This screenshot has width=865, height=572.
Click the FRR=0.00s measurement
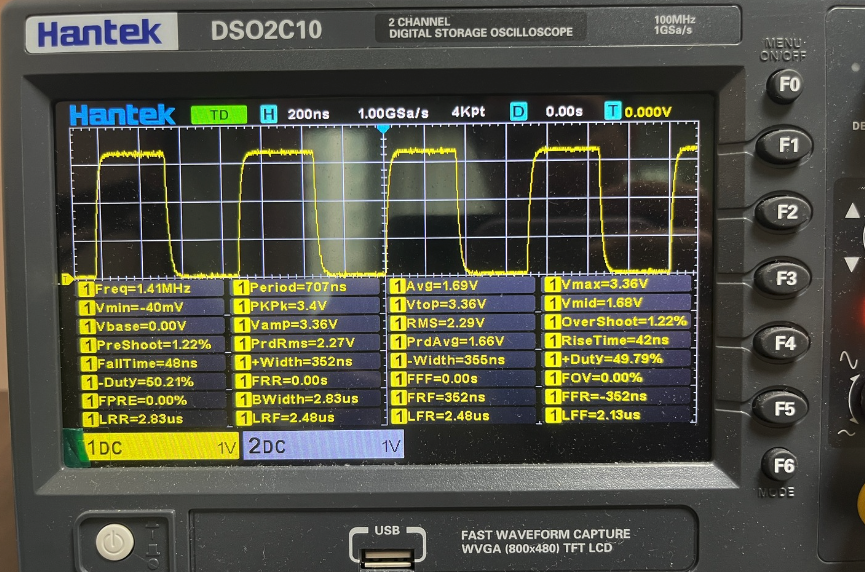pos(308,381)
